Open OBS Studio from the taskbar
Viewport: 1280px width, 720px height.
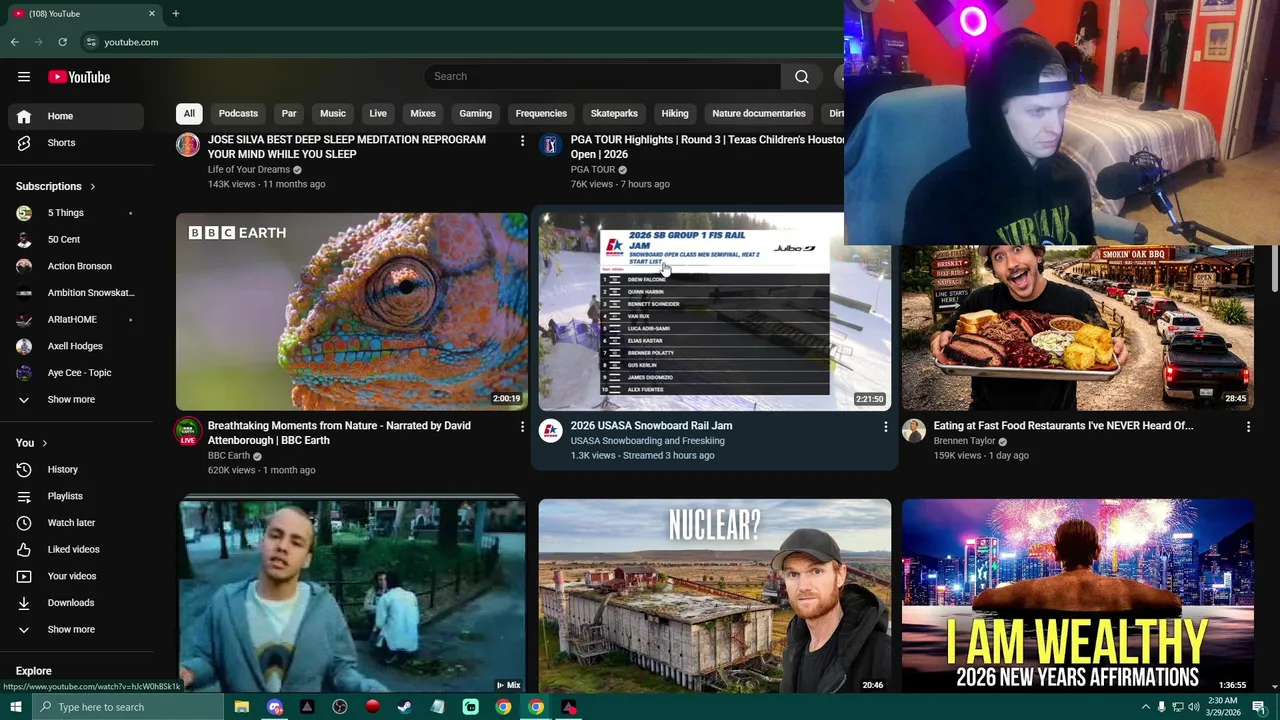coord(340,707)
